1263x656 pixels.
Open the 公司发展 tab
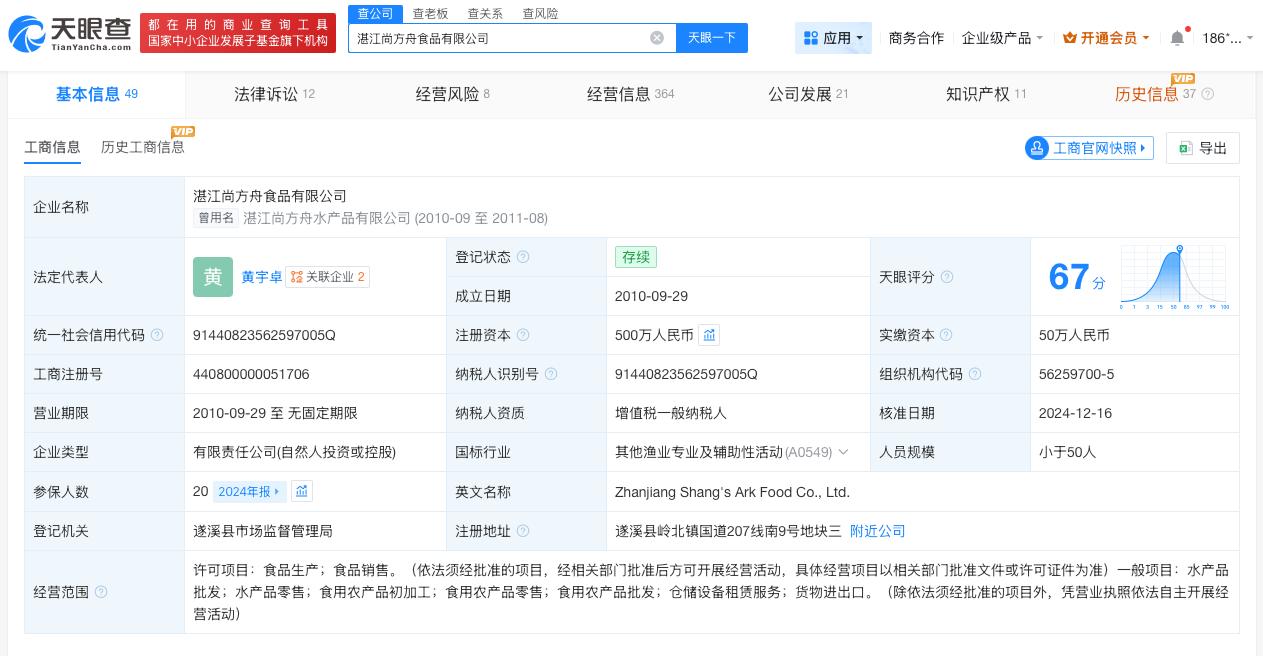(x=808, y=94)
